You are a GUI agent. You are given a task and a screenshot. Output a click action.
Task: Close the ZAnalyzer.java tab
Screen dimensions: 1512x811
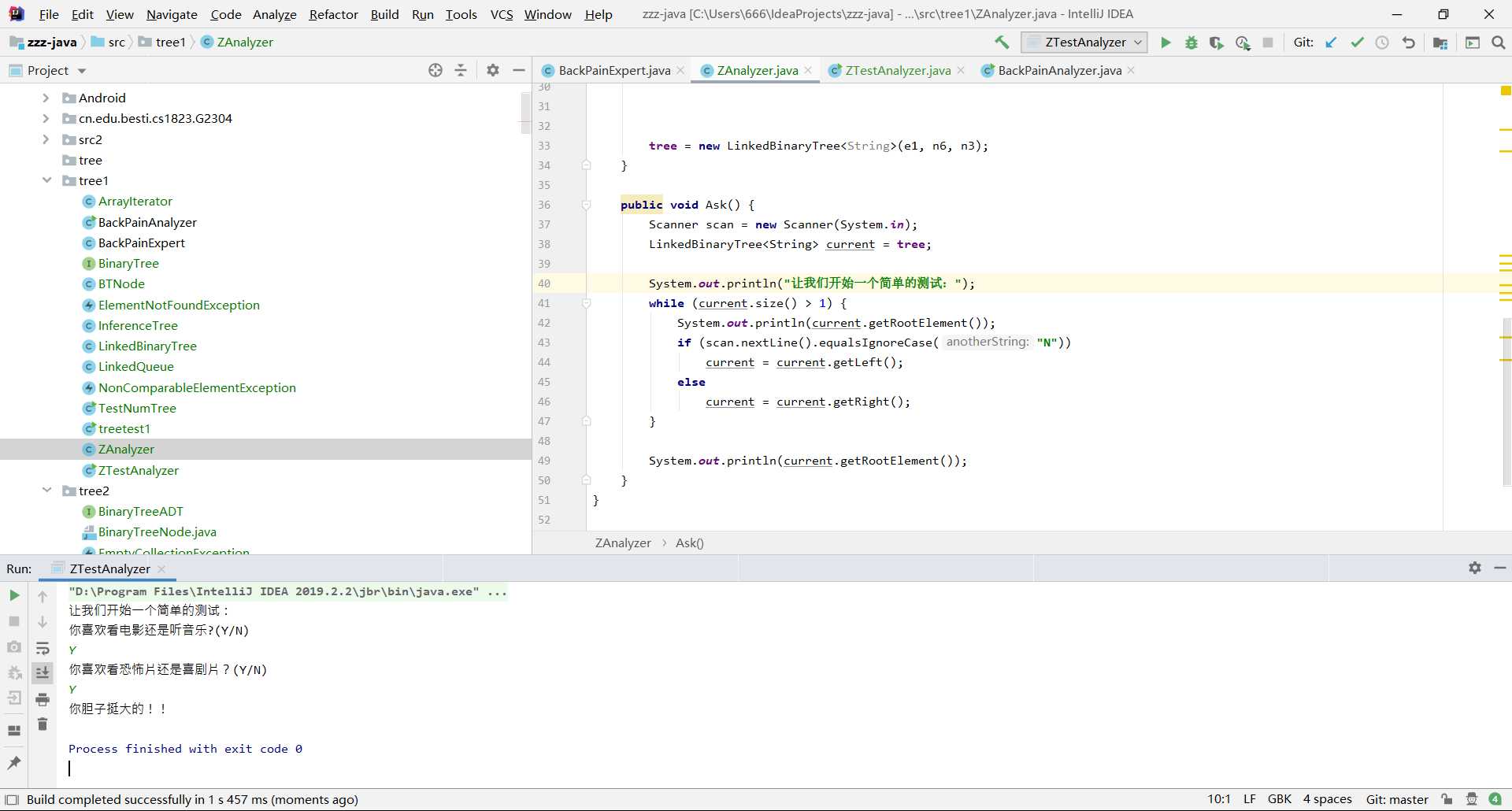coord(808,70)
